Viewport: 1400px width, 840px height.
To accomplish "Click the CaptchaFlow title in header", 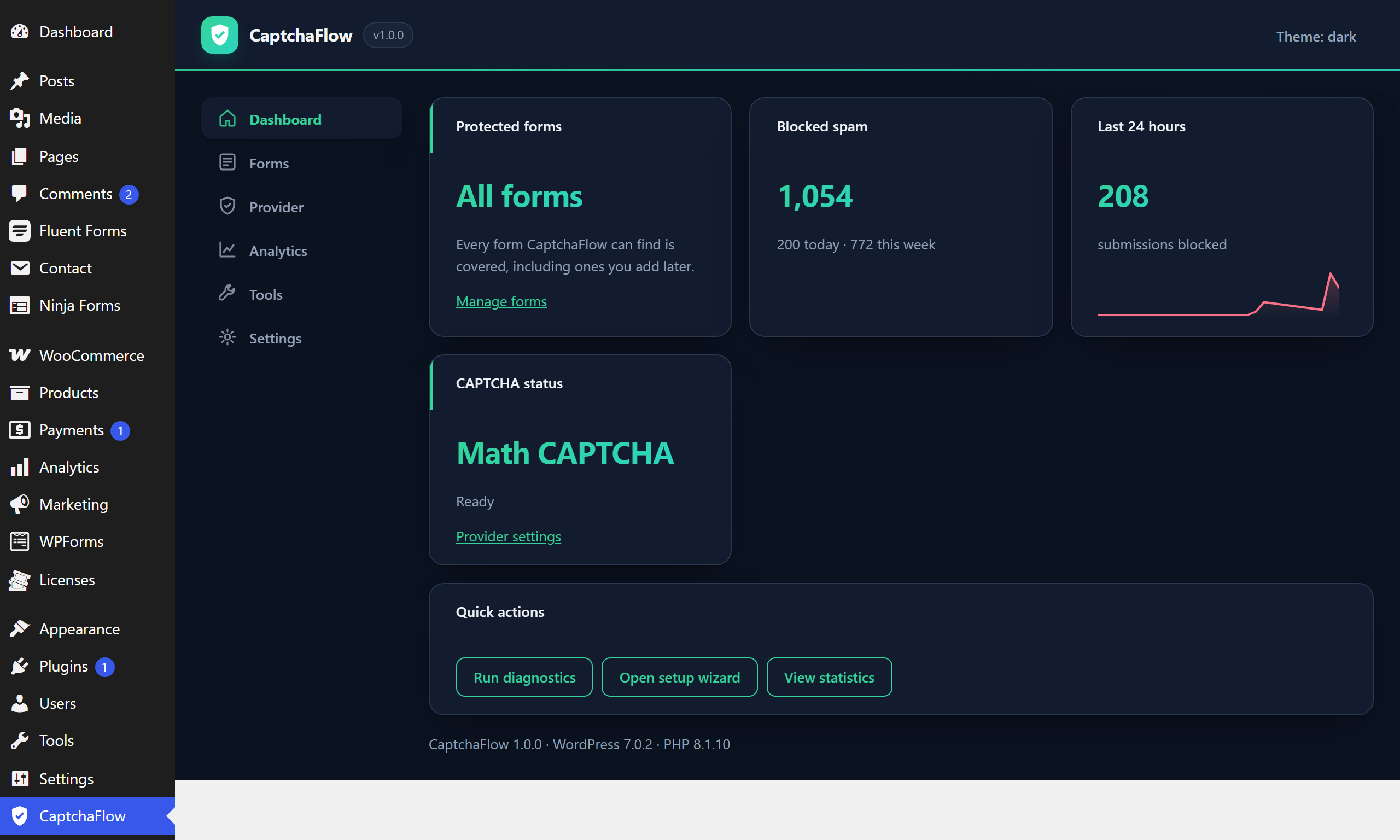I will 300,35.
